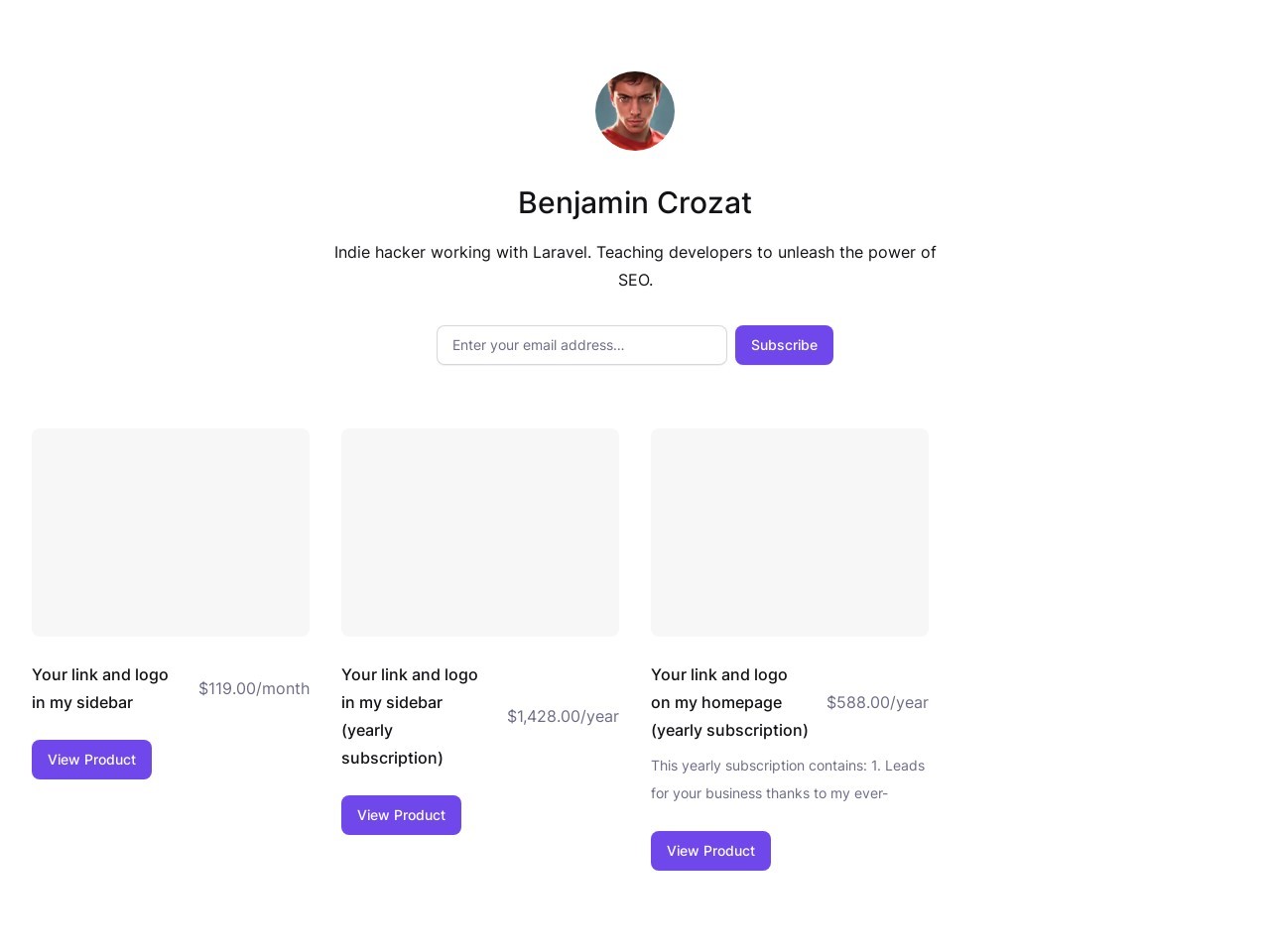This screenshot has height=952, width=1270.
Task: Open the homepage yearly subscription thumbnail
Action: click(x=790, y=533)
